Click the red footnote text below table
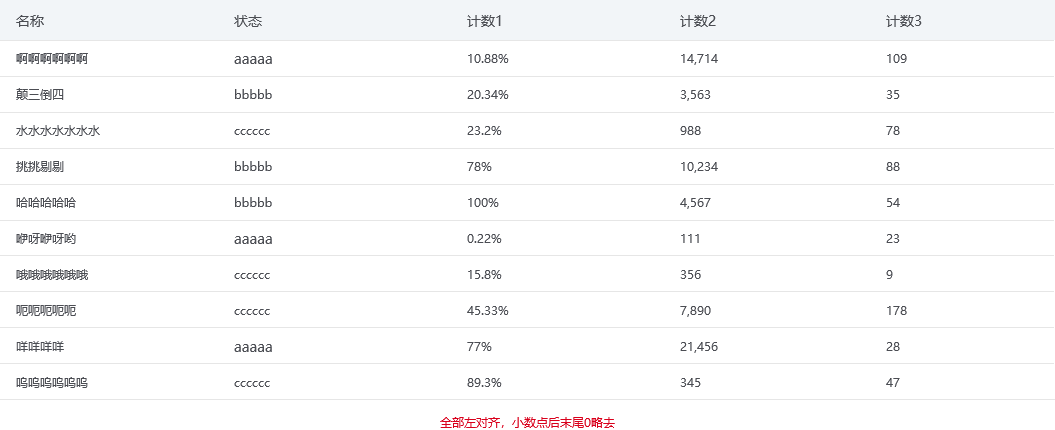The width and height of the screenshot is (1055, 430). pyautogui.click(x=527, y=423)
